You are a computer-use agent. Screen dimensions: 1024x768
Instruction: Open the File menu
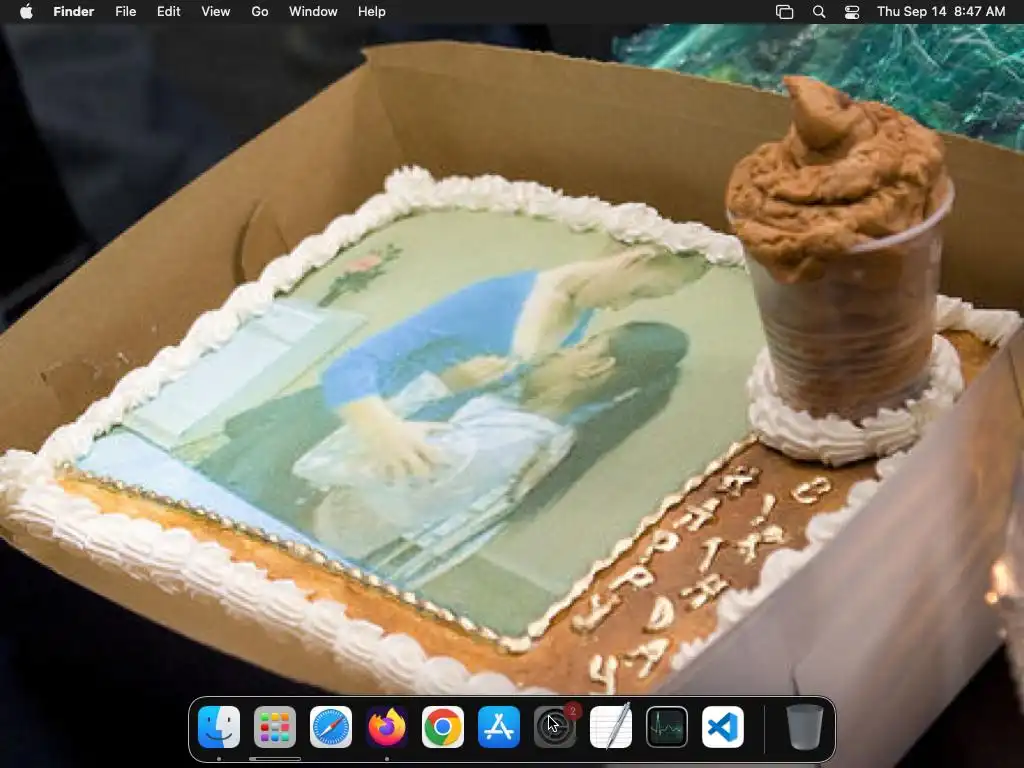click(125, 12)
